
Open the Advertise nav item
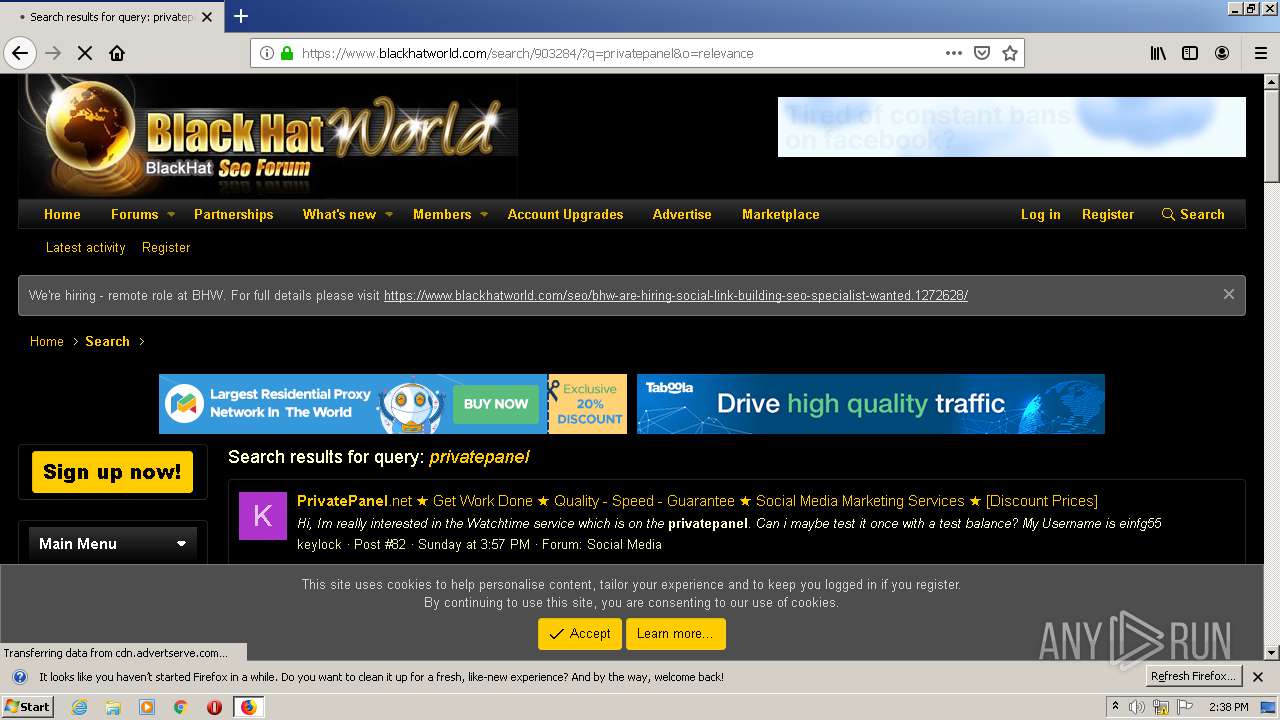point(682,214)
